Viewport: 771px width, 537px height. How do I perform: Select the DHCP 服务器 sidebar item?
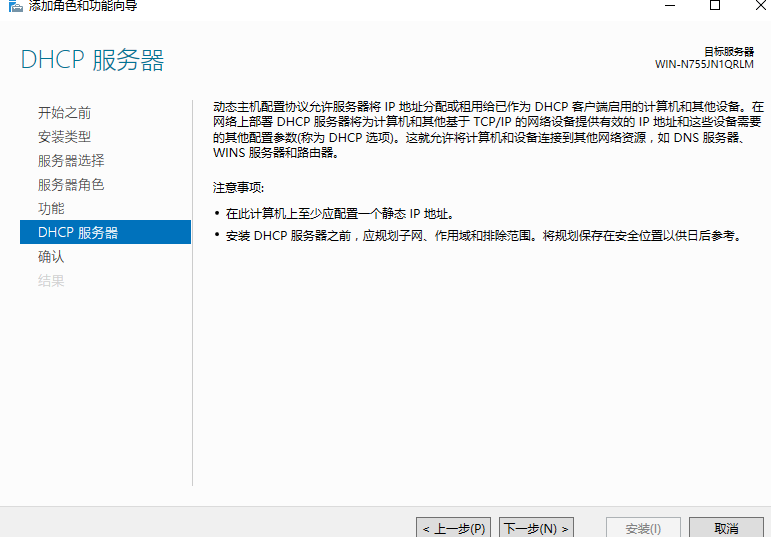coord(105,232)
